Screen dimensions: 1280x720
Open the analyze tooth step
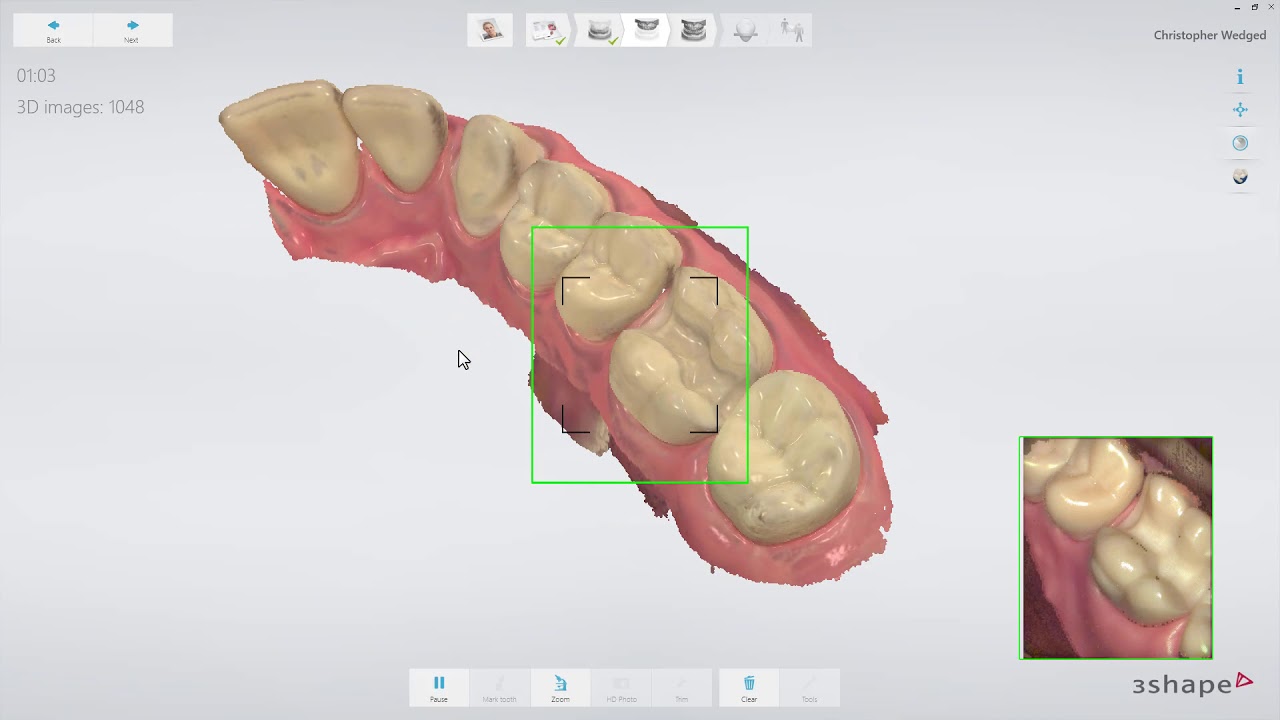[745, 30]
